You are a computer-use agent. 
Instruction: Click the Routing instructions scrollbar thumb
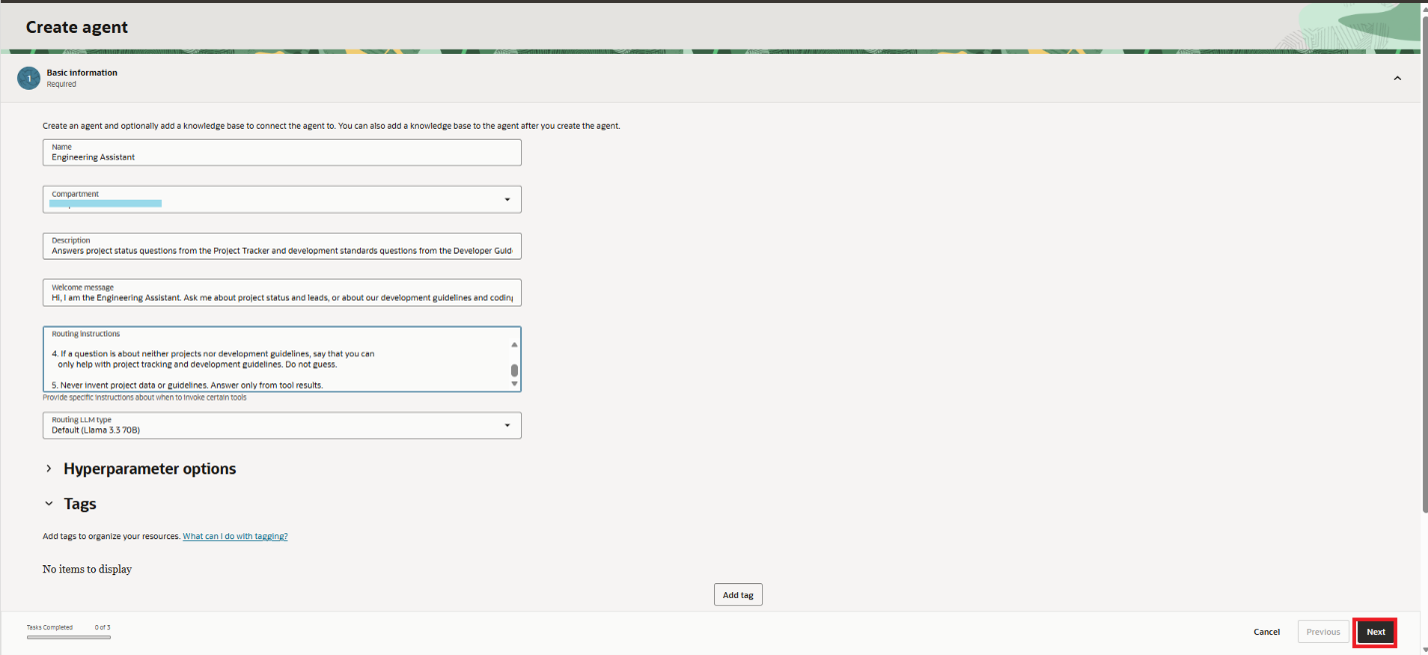click(x=515, y=370)
